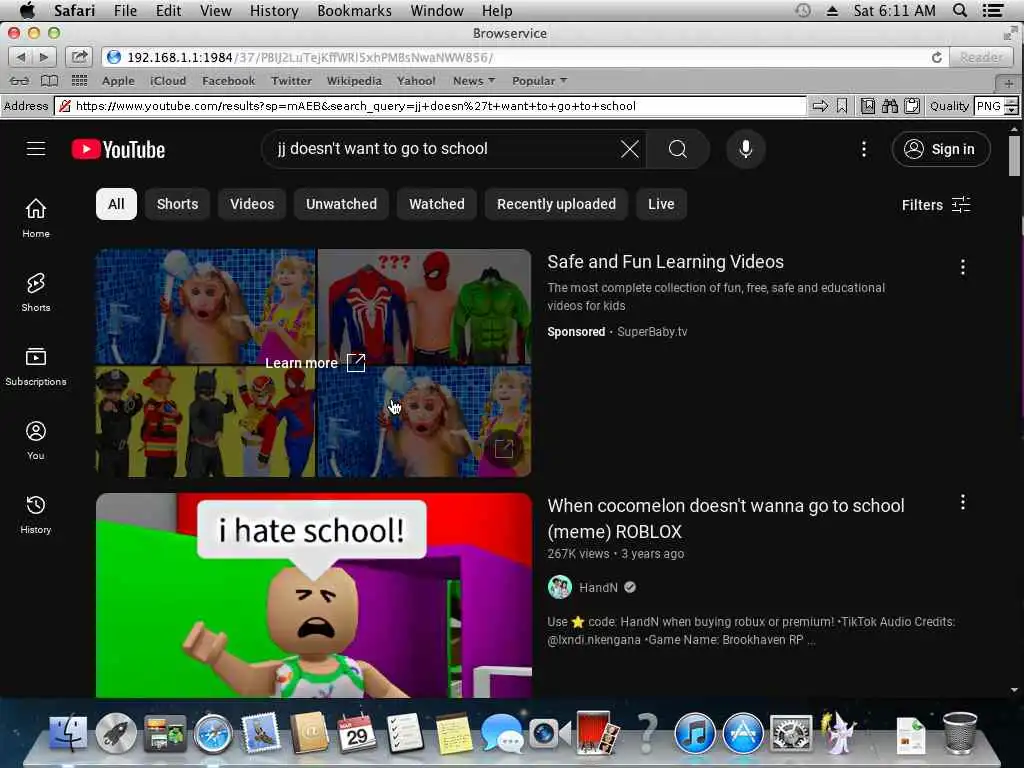Go forward with Safari forward arrow
This screenshot has height=768, width=1024.
click(x=44, y=57)
